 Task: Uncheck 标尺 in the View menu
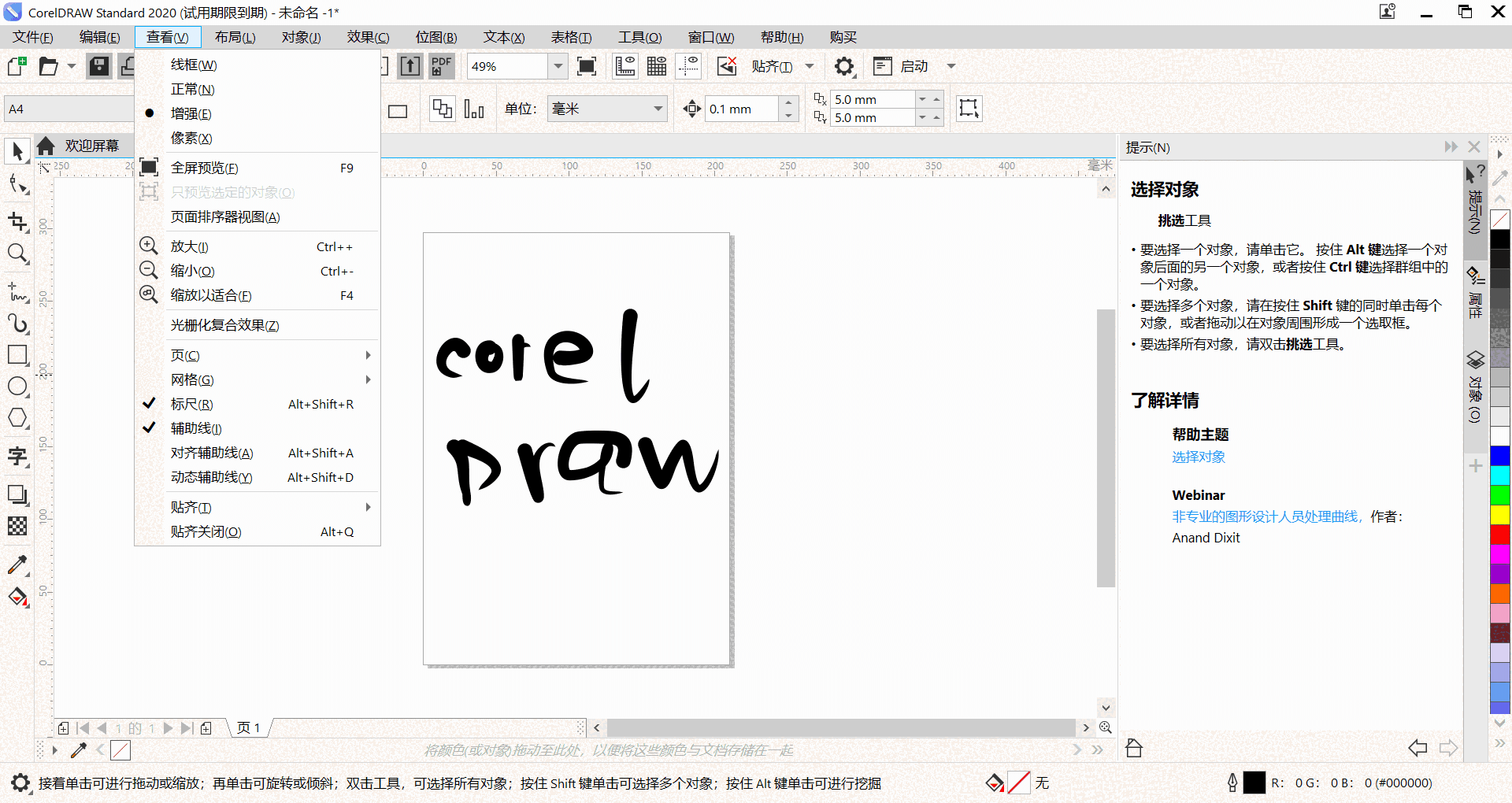pyautogui.click(x=191, y=404)
